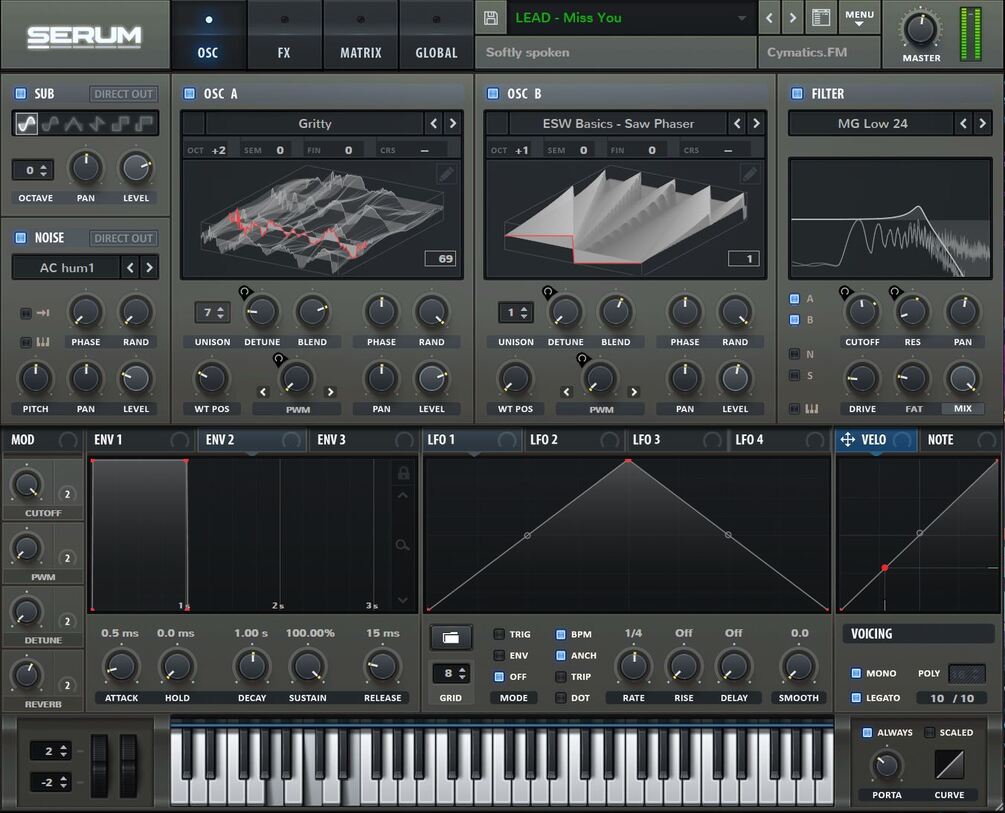The height and width of the screenshot is (813, 1005).
Task: Select the ENV 1 tab
Action: (x=140, y=439)
